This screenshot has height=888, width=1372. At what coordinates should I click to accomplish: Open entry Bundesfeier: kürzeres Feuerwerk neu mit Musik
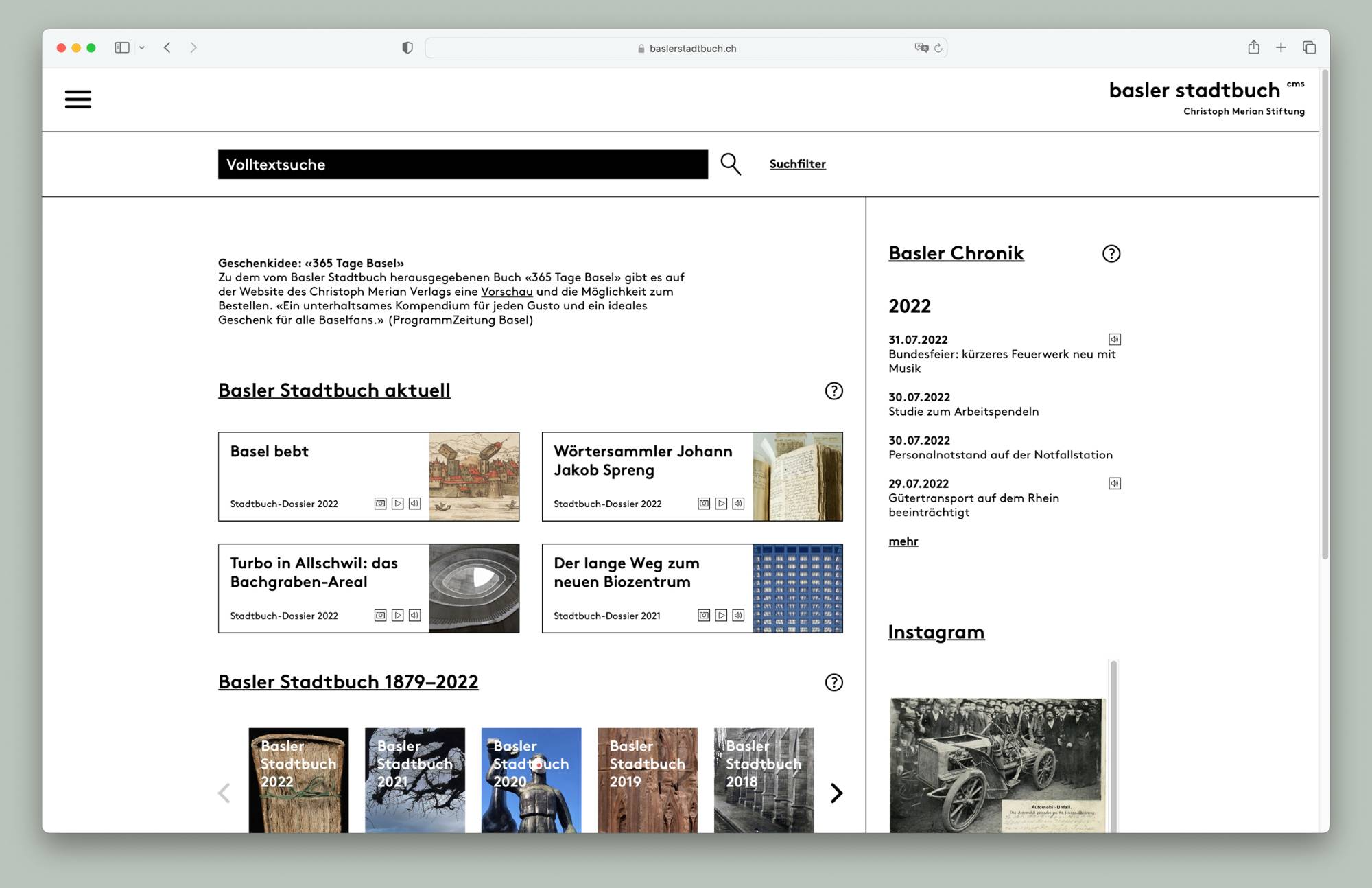(1002, 361)
